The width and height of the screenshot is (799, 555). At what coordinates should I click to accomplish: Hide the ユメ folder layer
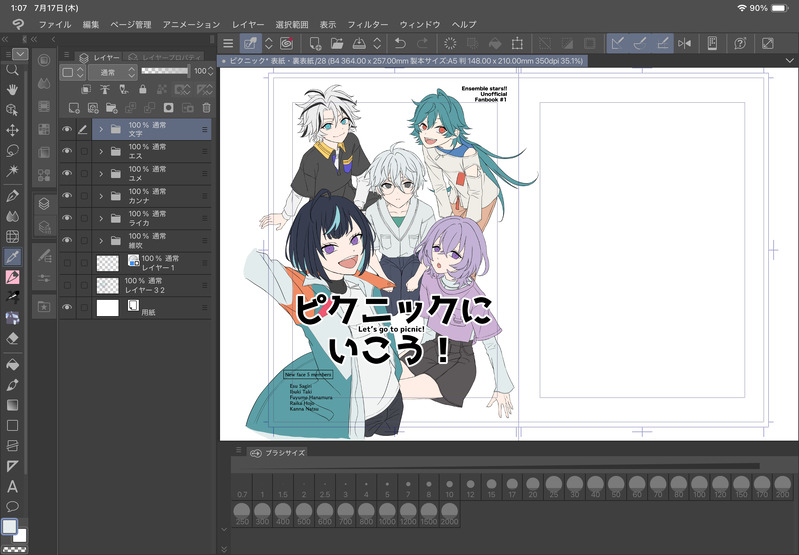click(x=67, y=174)
